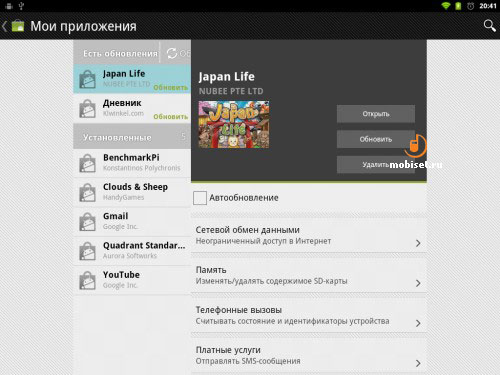Select the Установленные section header

pos(132,137)
